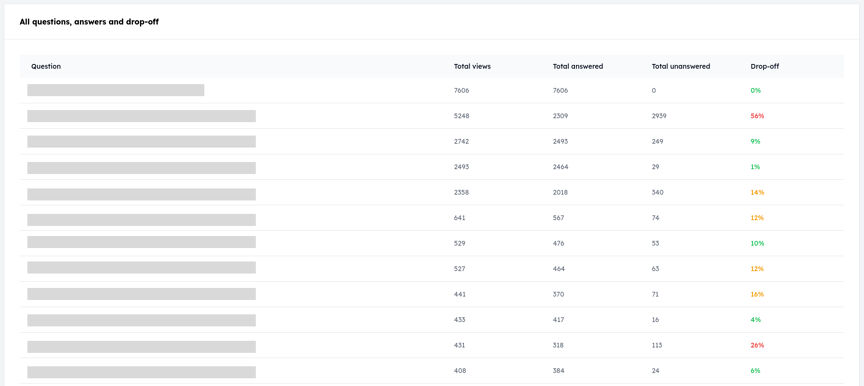Click the unanswered count 63
This screenshot has height=386, width=864.
(655, 269)
